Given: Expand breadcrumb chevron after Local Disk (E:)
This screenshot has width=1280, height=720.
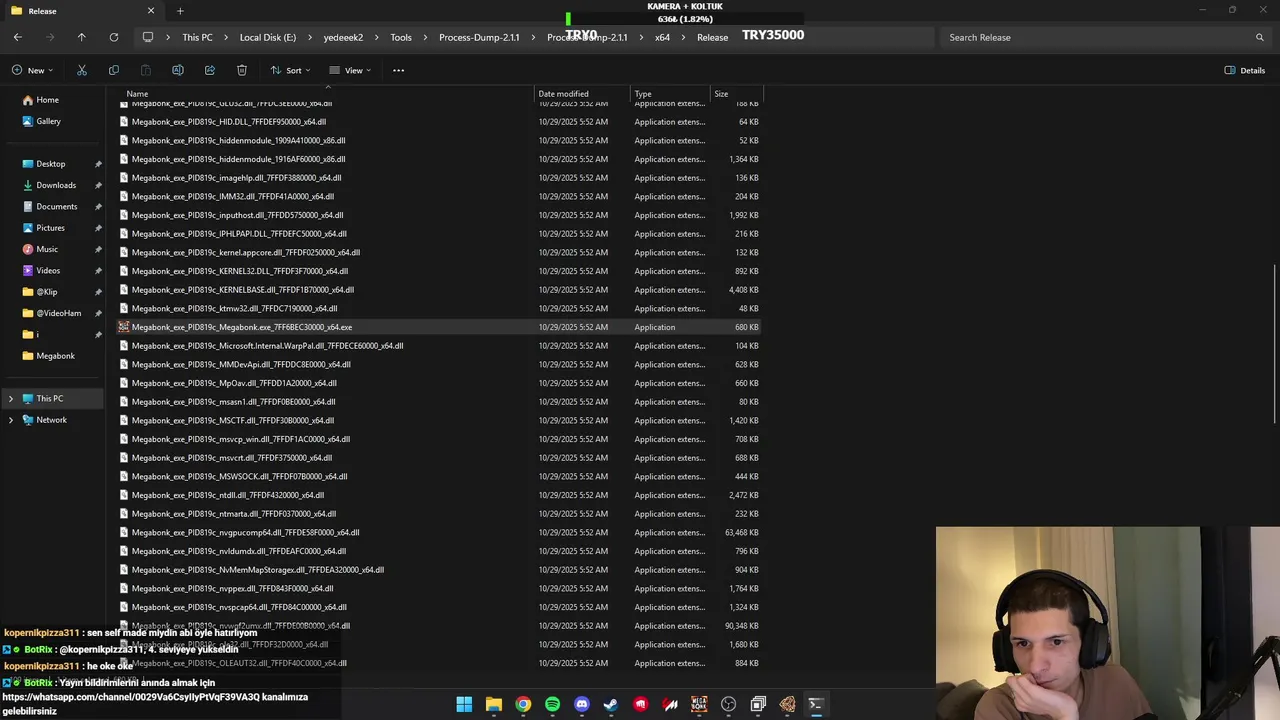Looking at the screenshot, I should [309, 37].
